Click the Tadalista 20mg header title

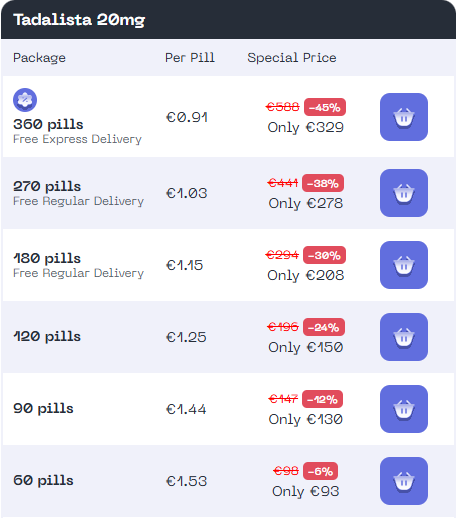79,20
